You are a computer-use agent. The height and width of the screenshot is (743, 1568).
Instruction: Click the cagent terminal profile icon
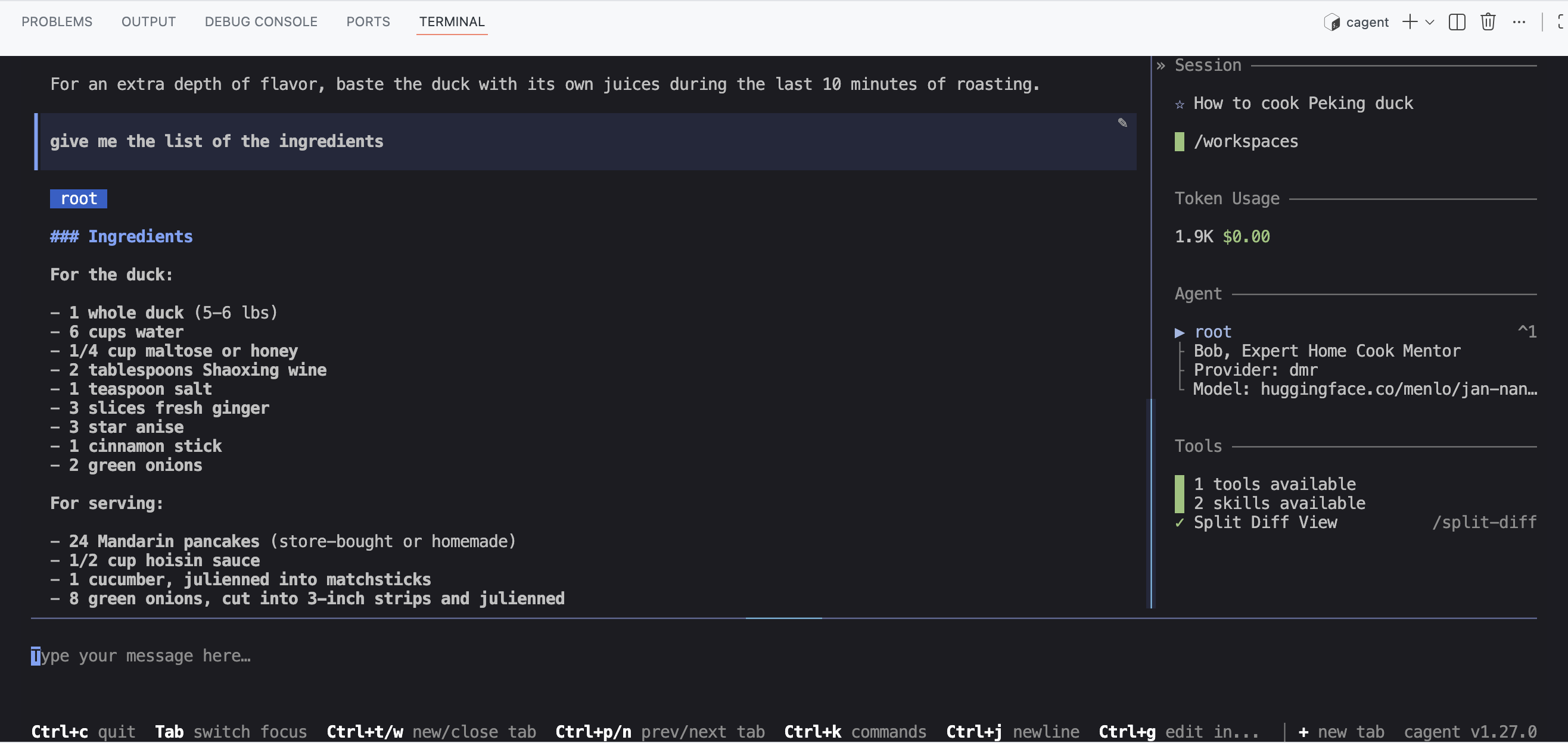(1331, 22)
